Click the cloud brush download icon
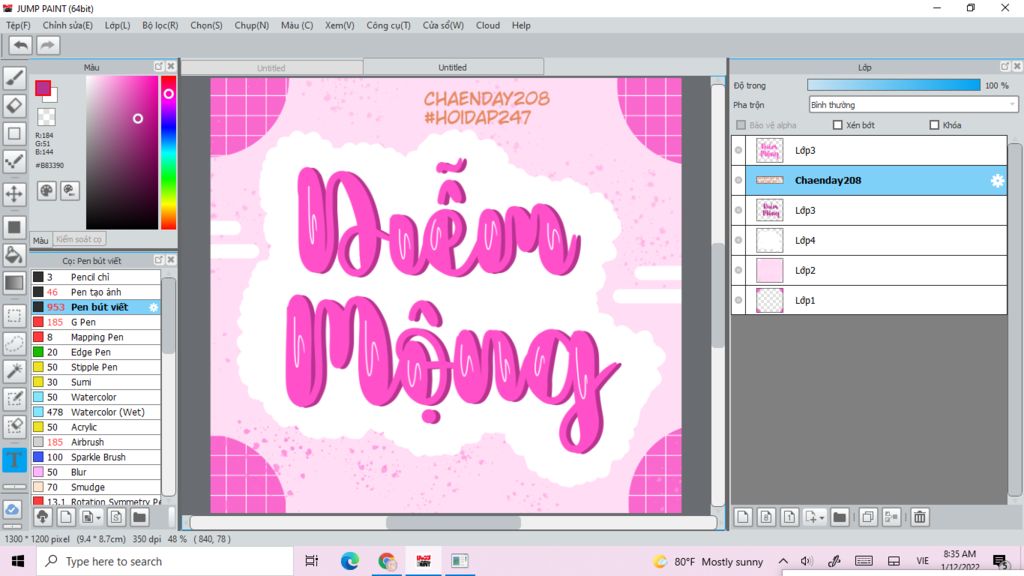This screenshot has width=1024, height=576. click(42, 517)
